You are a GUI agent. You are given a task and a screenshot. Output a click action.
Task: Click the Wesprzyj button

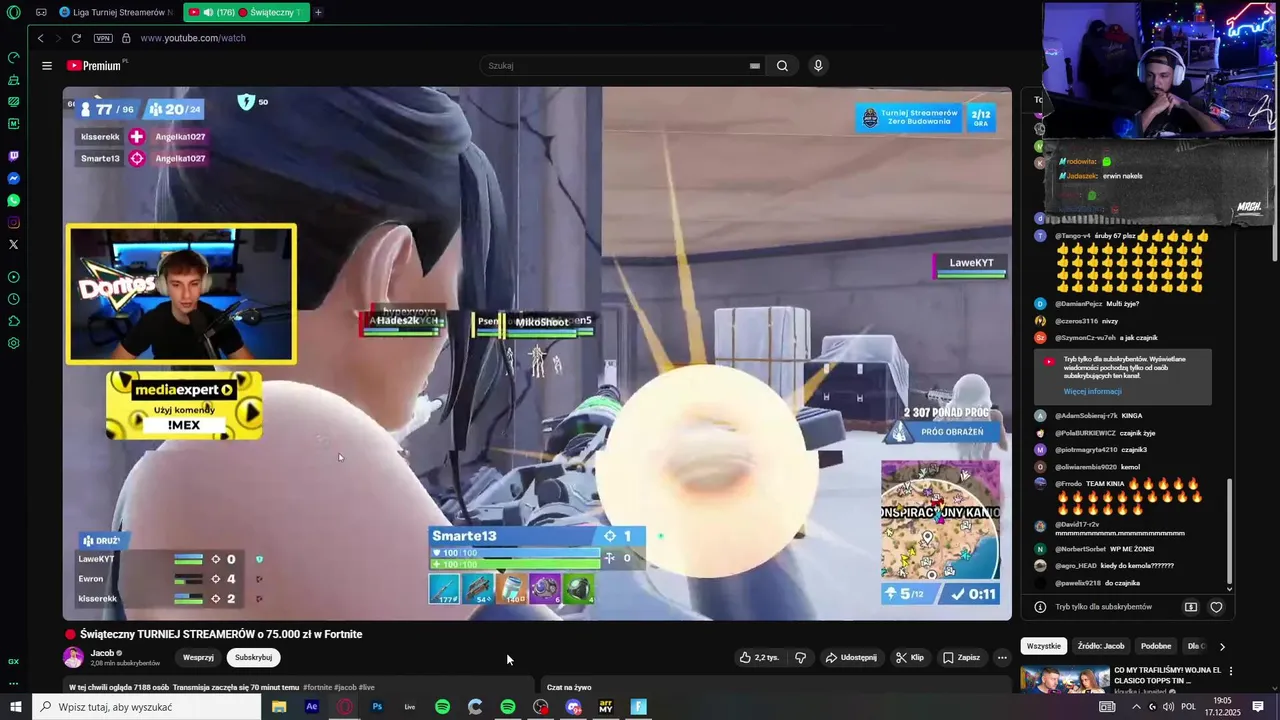[198, 657]
